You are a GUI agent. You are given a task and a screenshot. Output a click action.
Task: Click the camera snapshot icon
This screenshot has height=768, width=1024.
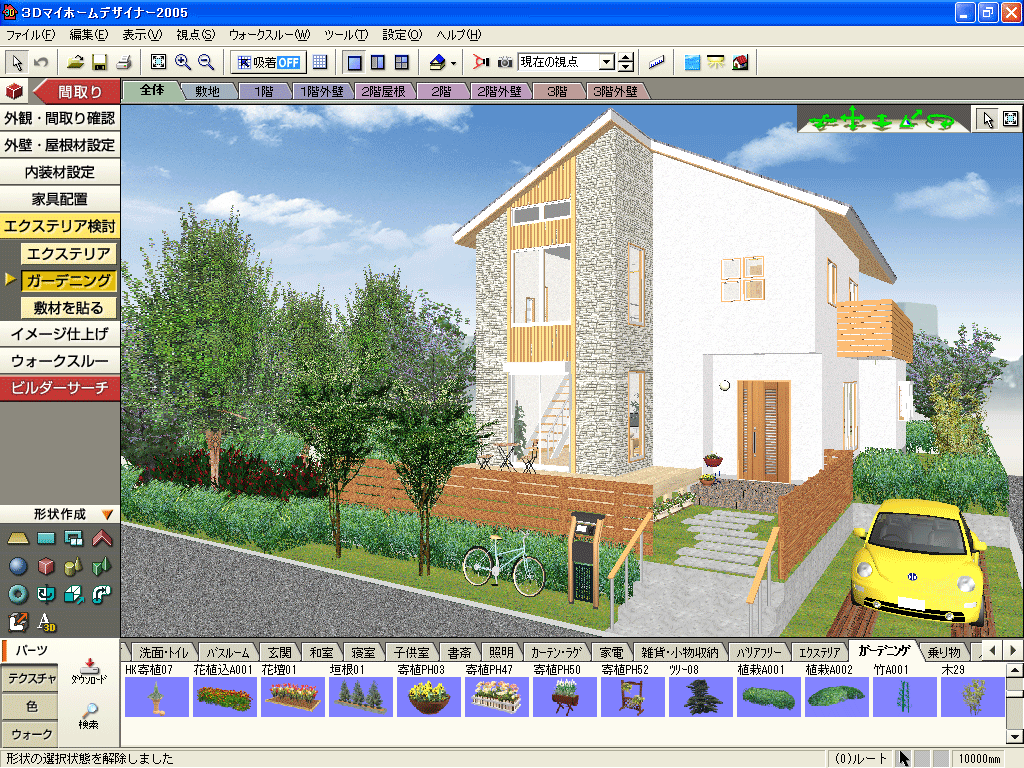point(505,62)
